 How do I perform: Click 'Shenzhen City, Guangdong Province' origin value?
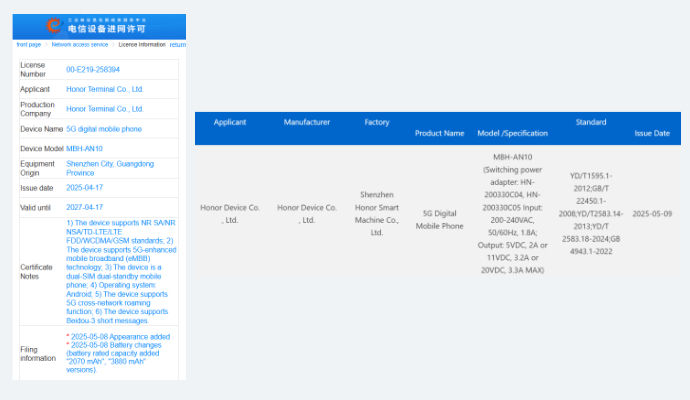[x=110, y=168]
